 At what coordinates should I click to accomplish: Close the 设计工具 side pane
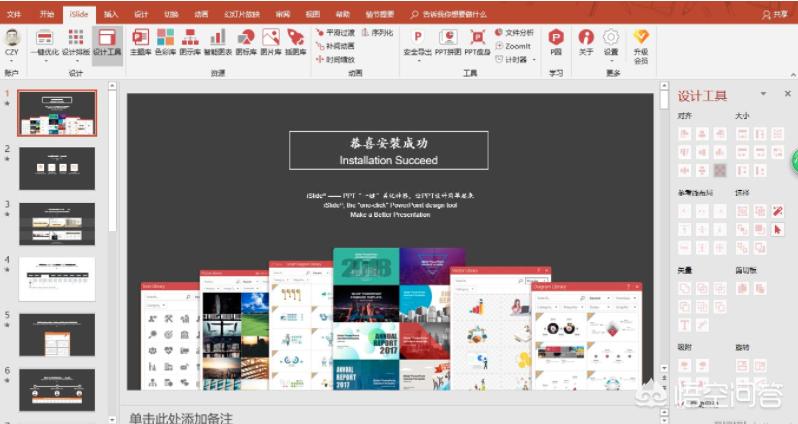click(x=788, y=94)
